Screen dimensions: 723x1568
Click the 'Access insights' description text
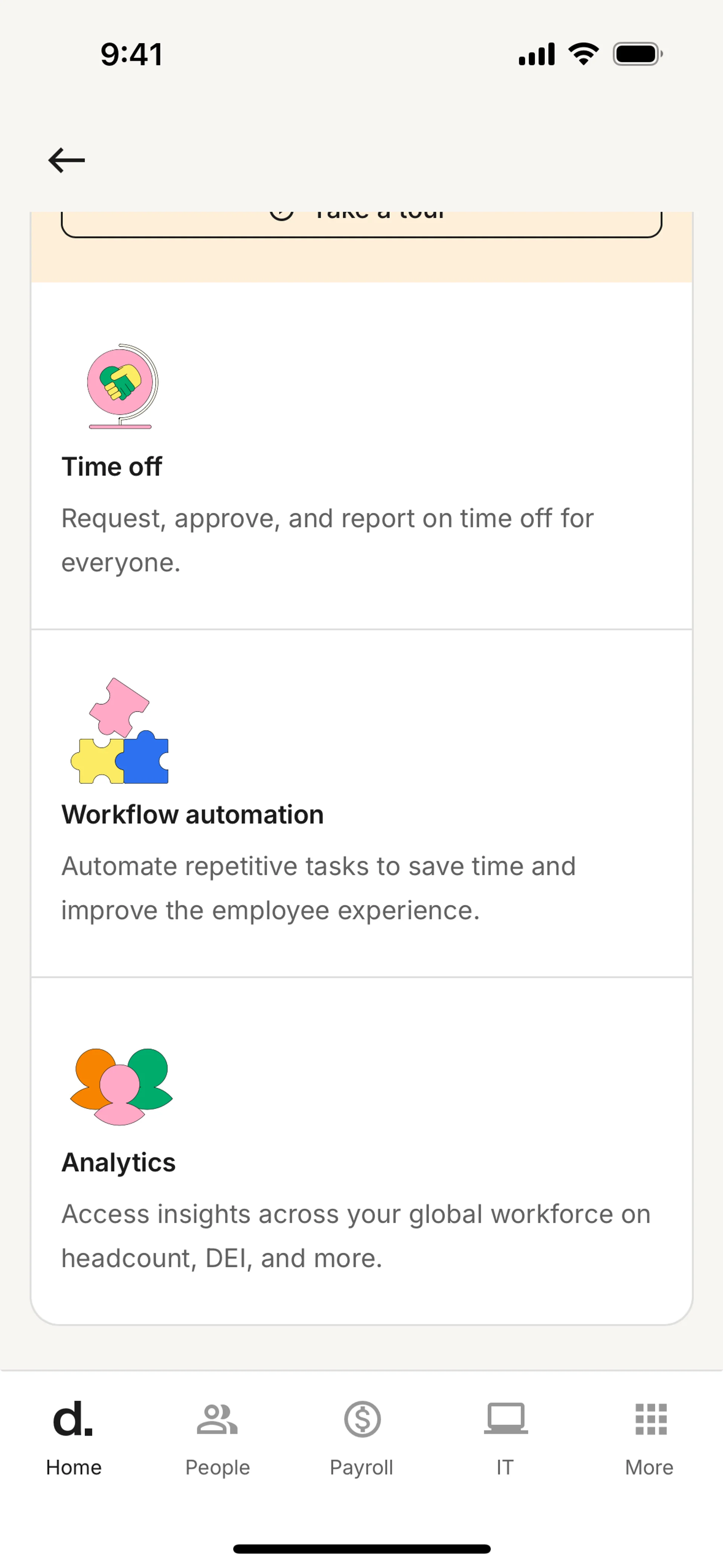tap(356, 1236)
